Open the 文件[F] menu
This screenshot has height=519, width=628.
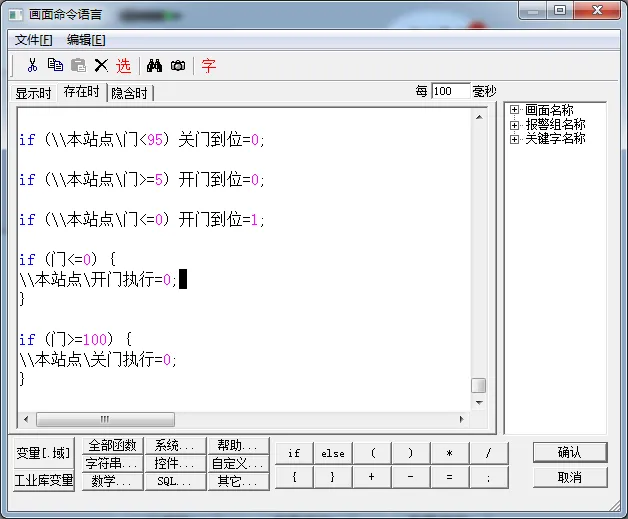coord(34,40)
